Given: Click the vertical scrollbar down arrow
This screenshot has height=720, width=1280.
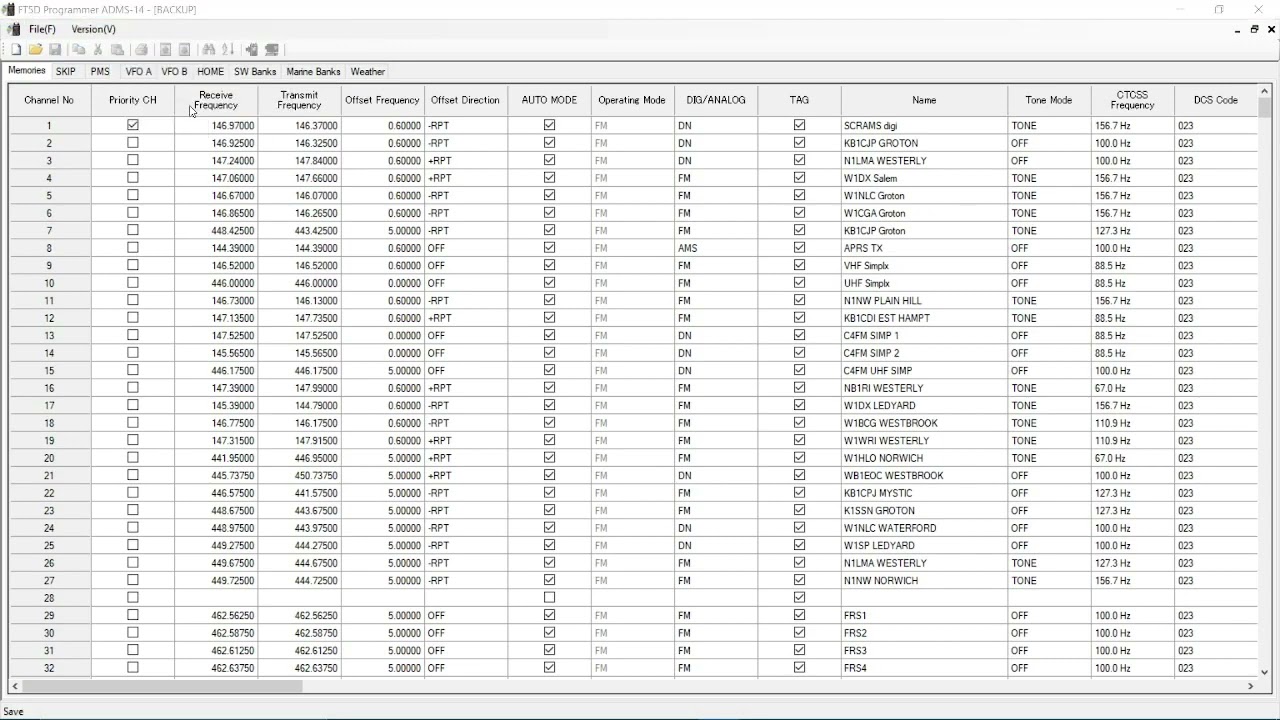Looking at the screenshot, I should click(x=1264, y=673).
